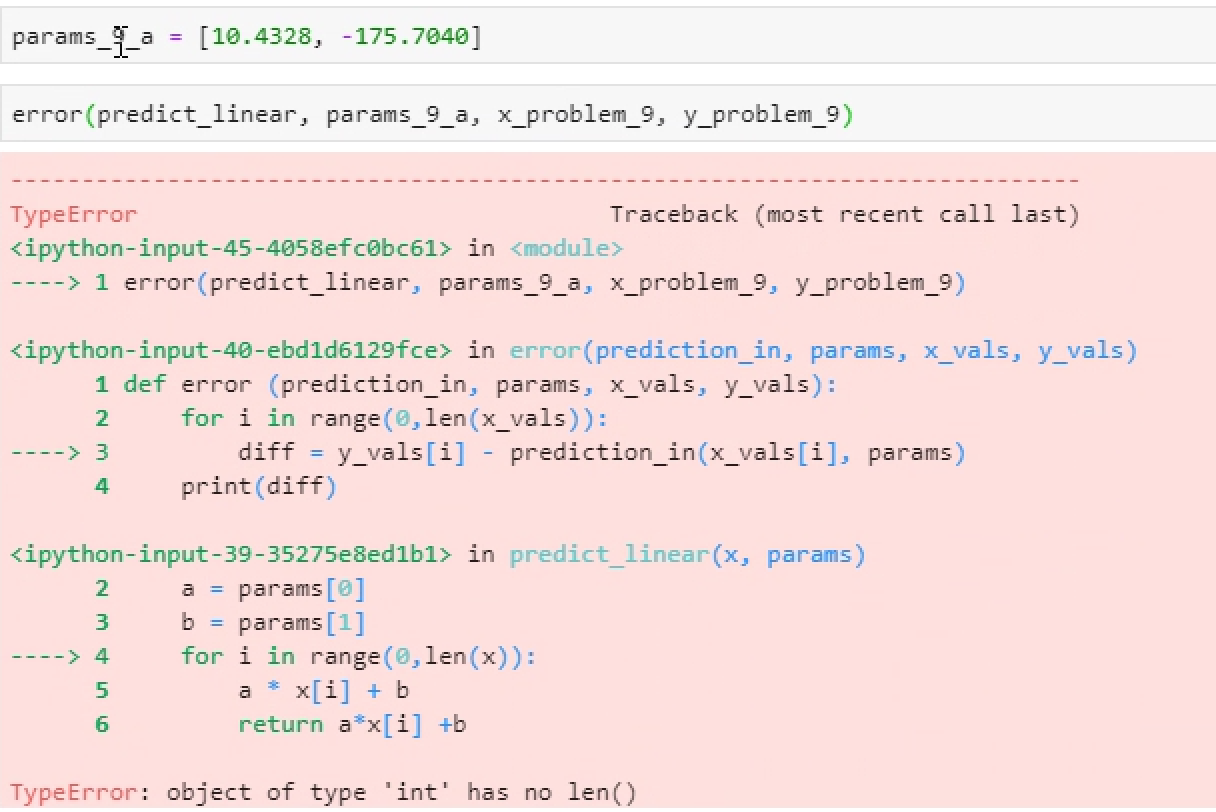Click 'predict_linear(x, params)' function signature in traceback
This screenshot has height=812, width=1216.
(687, 554)
